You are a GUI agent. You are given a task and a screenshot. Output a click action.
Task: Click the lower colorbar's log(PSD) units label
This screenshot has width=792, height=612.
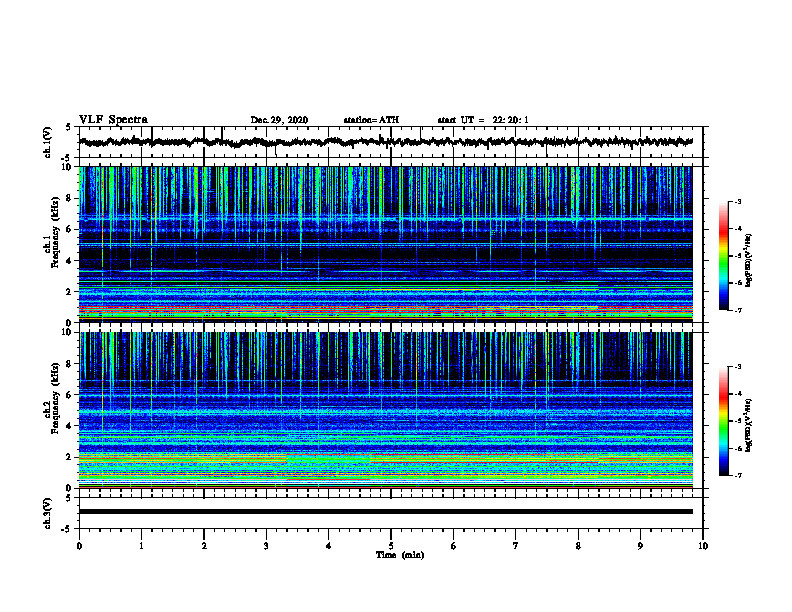click(x=749, y=425)
